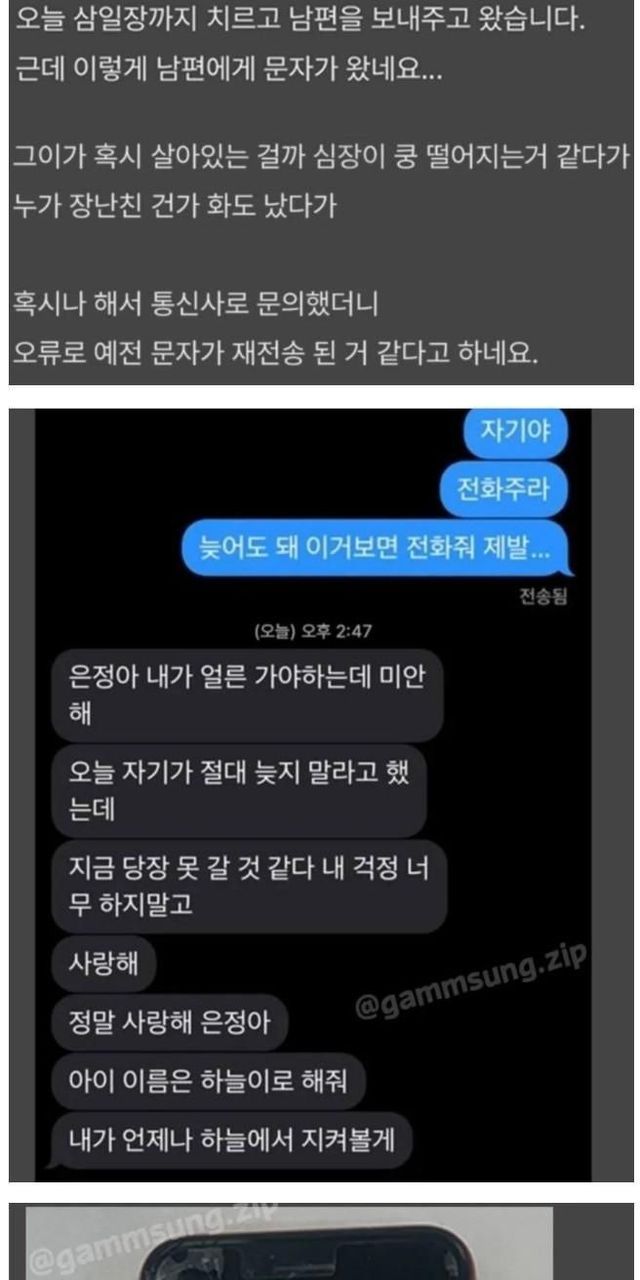Click the '전송됨' delivery status label
Viewport: 640px width, 1280px height.
(x=543, y=598)
